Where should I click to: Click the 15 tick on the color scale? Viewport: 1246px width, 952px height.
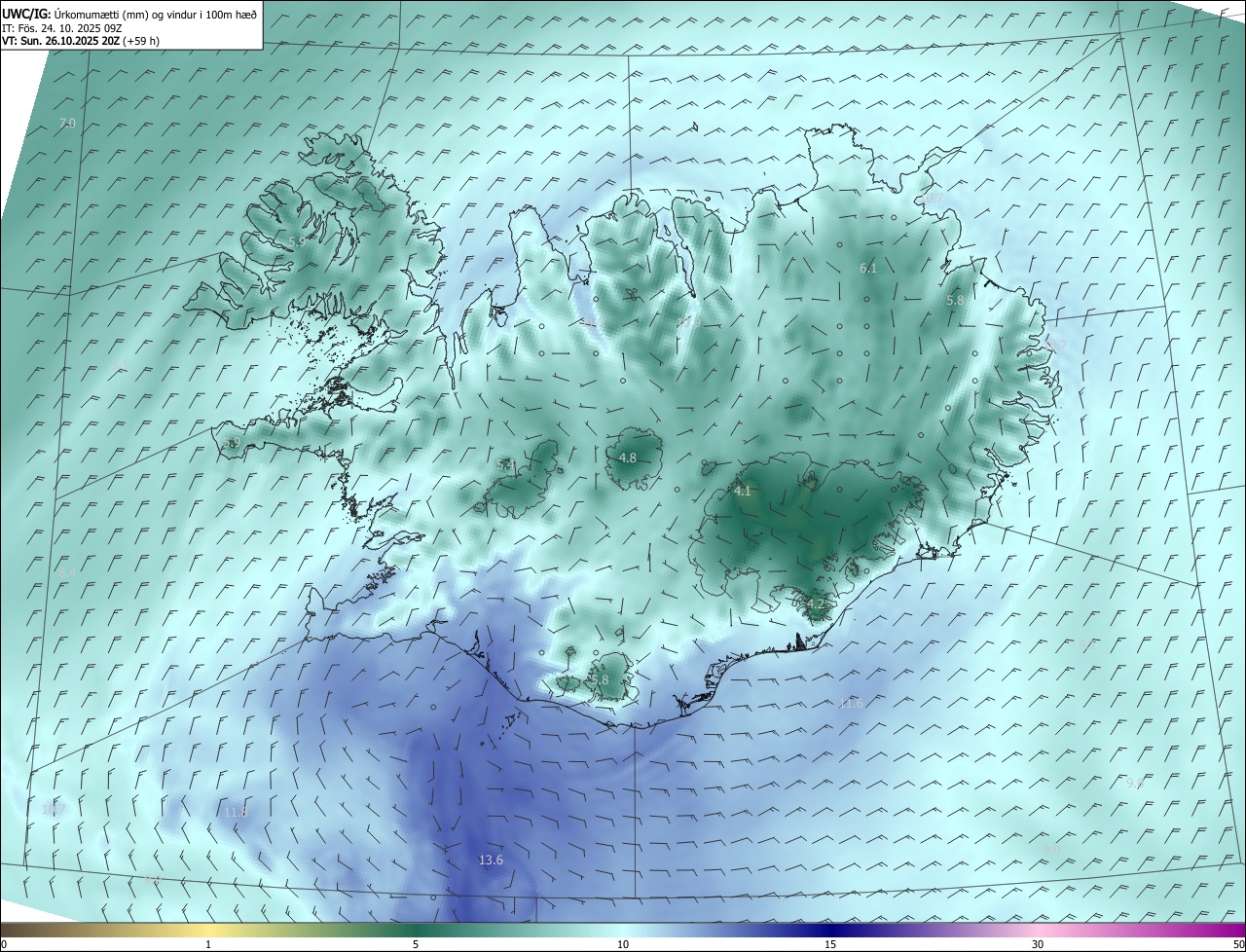click(830, 944)
